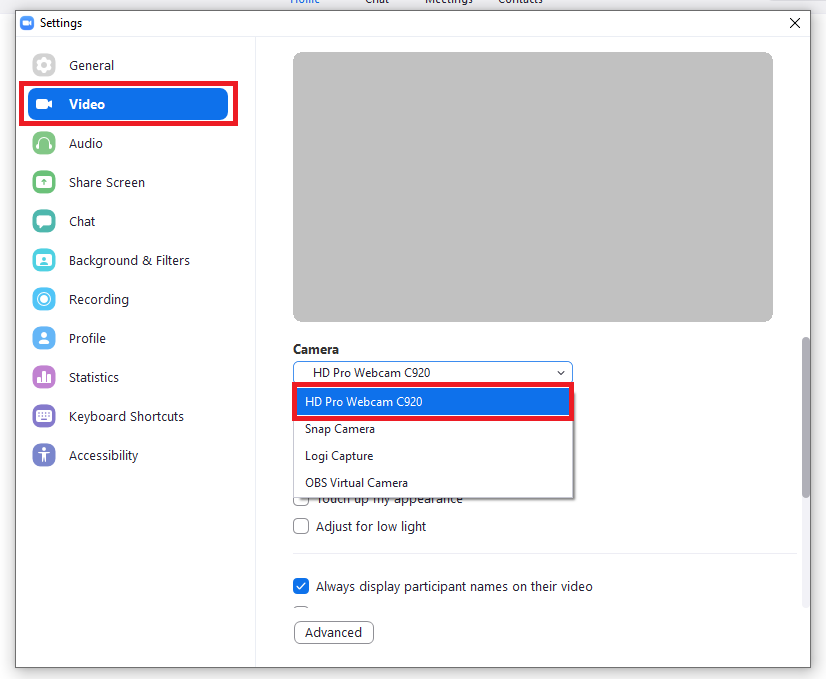Select Logi Capture camera option
This screenshot has width=826, height=679.
coord(432,456)
